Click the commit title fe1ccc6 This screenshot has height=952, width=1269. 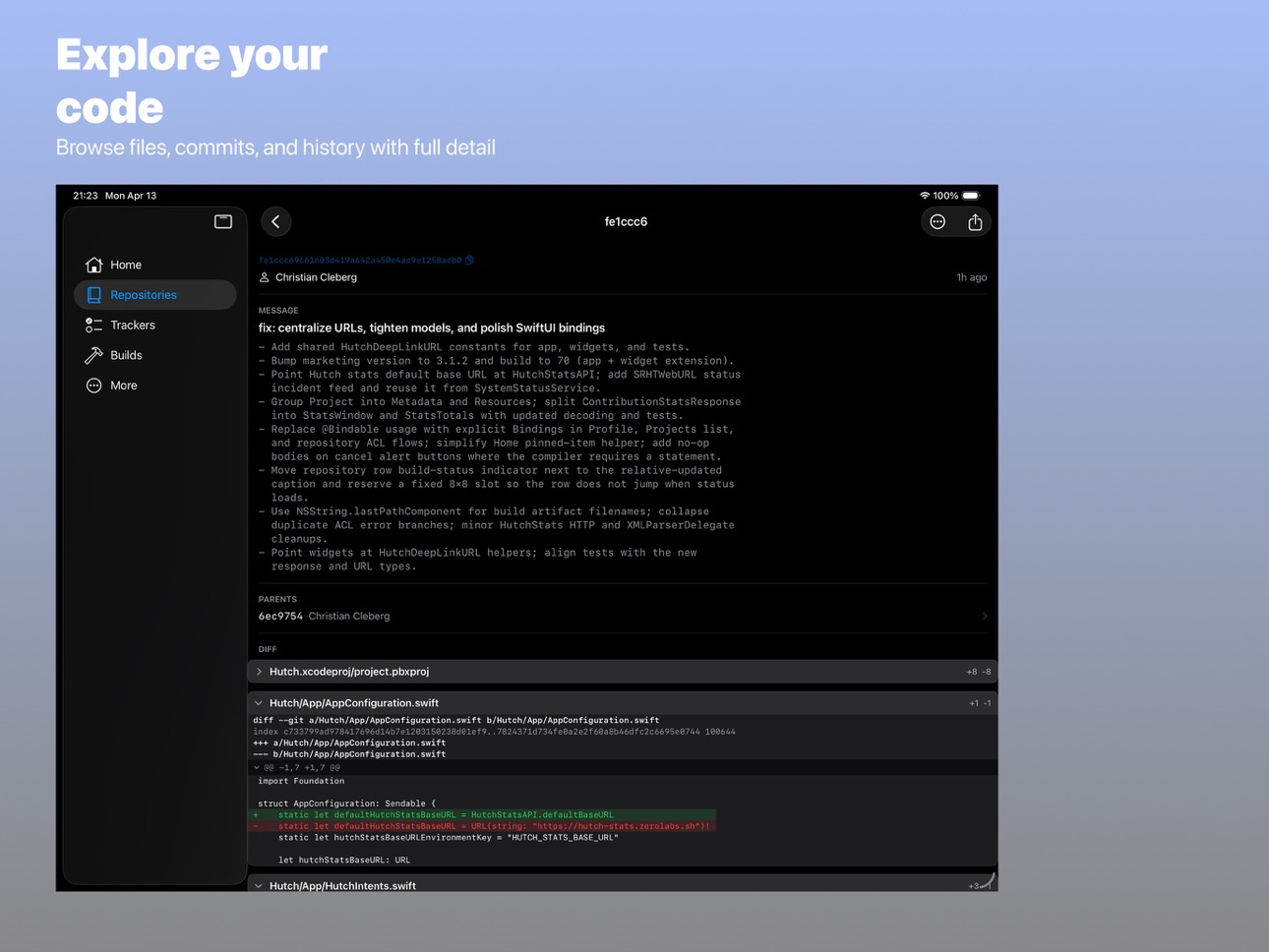(x=626, y=222)
